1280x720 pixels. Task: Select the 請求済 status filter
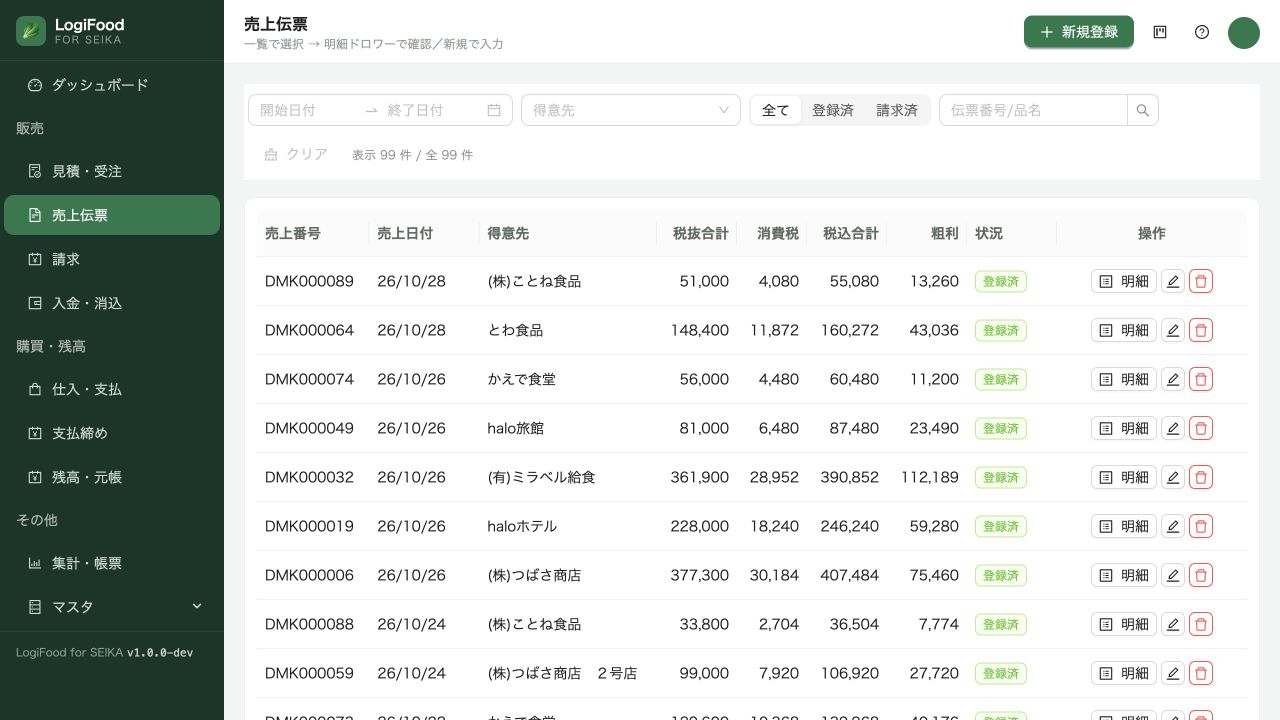tap(897, 110)
